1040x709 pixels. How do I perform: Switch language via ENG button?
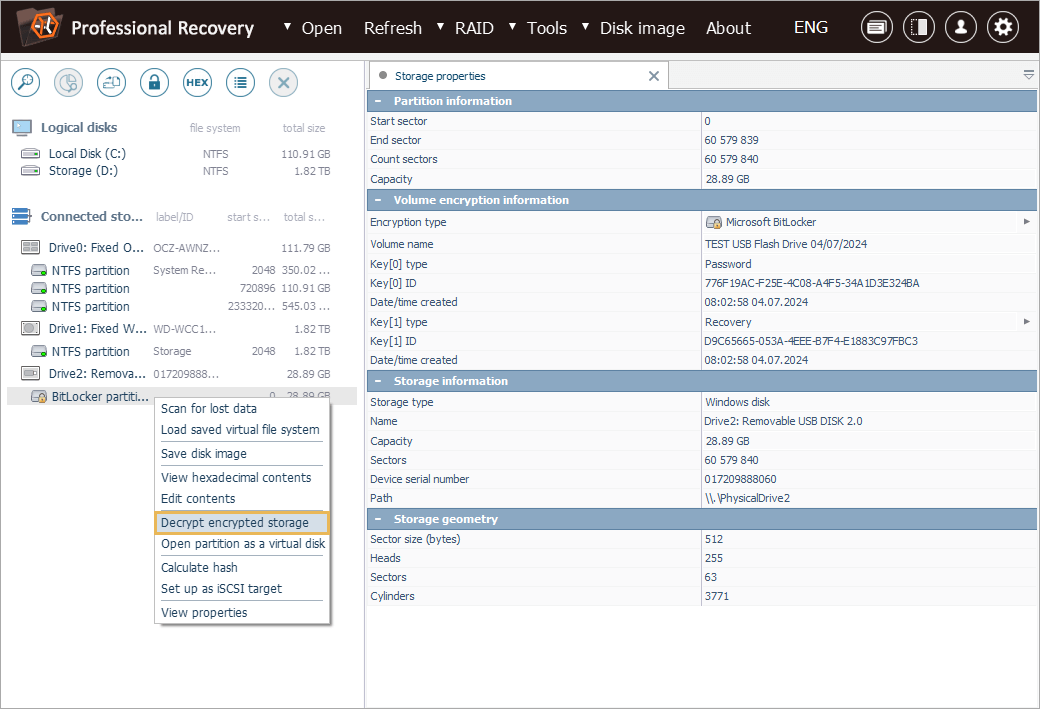pyautogui.click(x=810, y=27)
